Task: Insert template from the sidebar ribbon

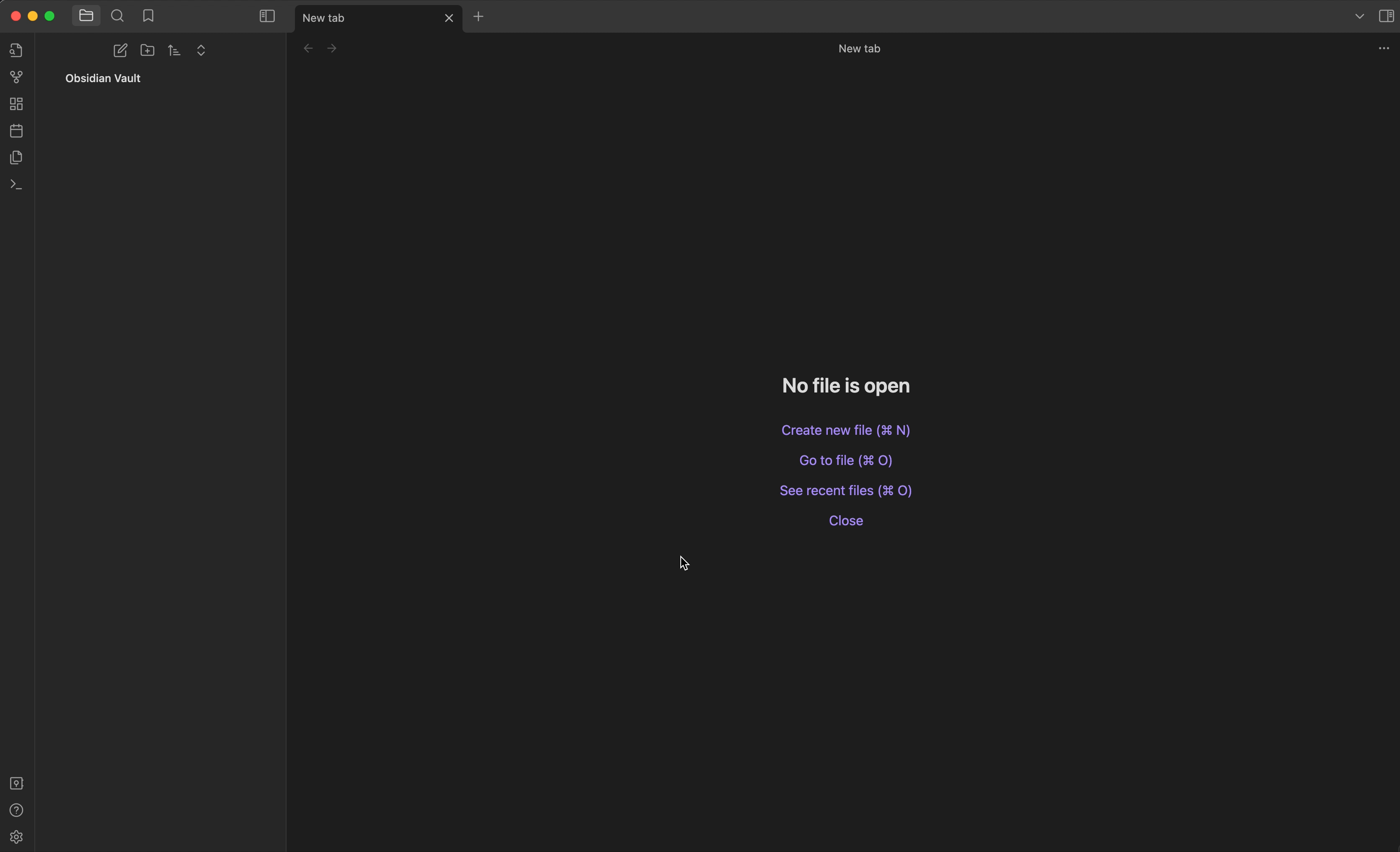Action: coord(15,157)
